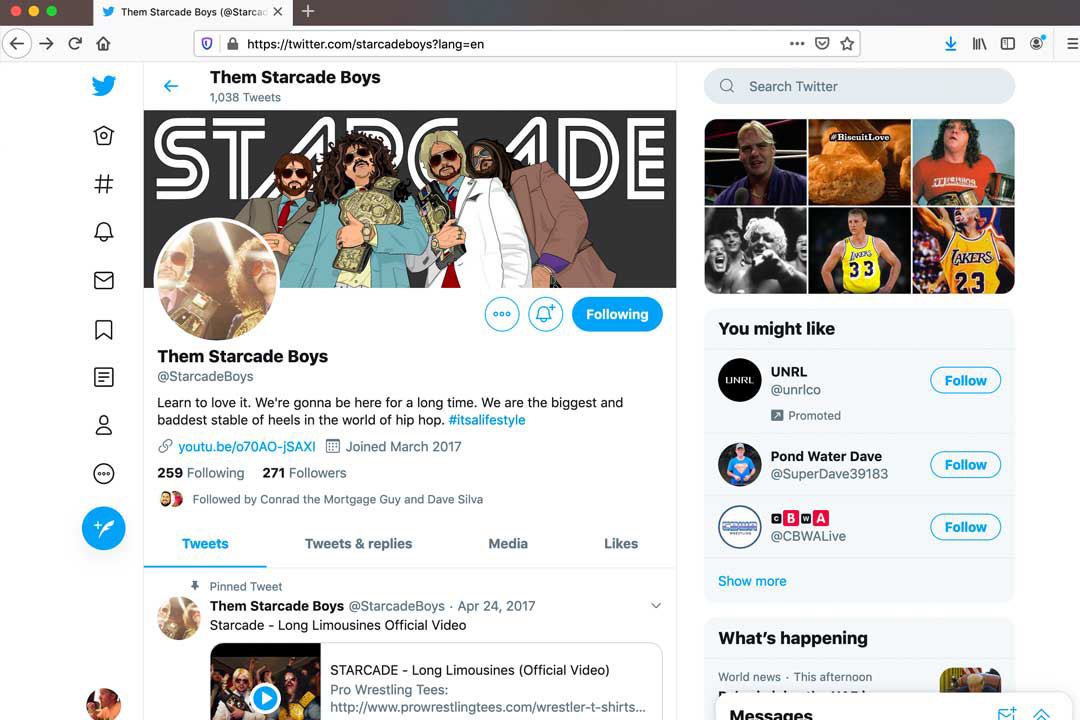Open pinned tweet options chevron
Image resolution: width=1080 pixels, height=720 pixels.
[656, 606]
